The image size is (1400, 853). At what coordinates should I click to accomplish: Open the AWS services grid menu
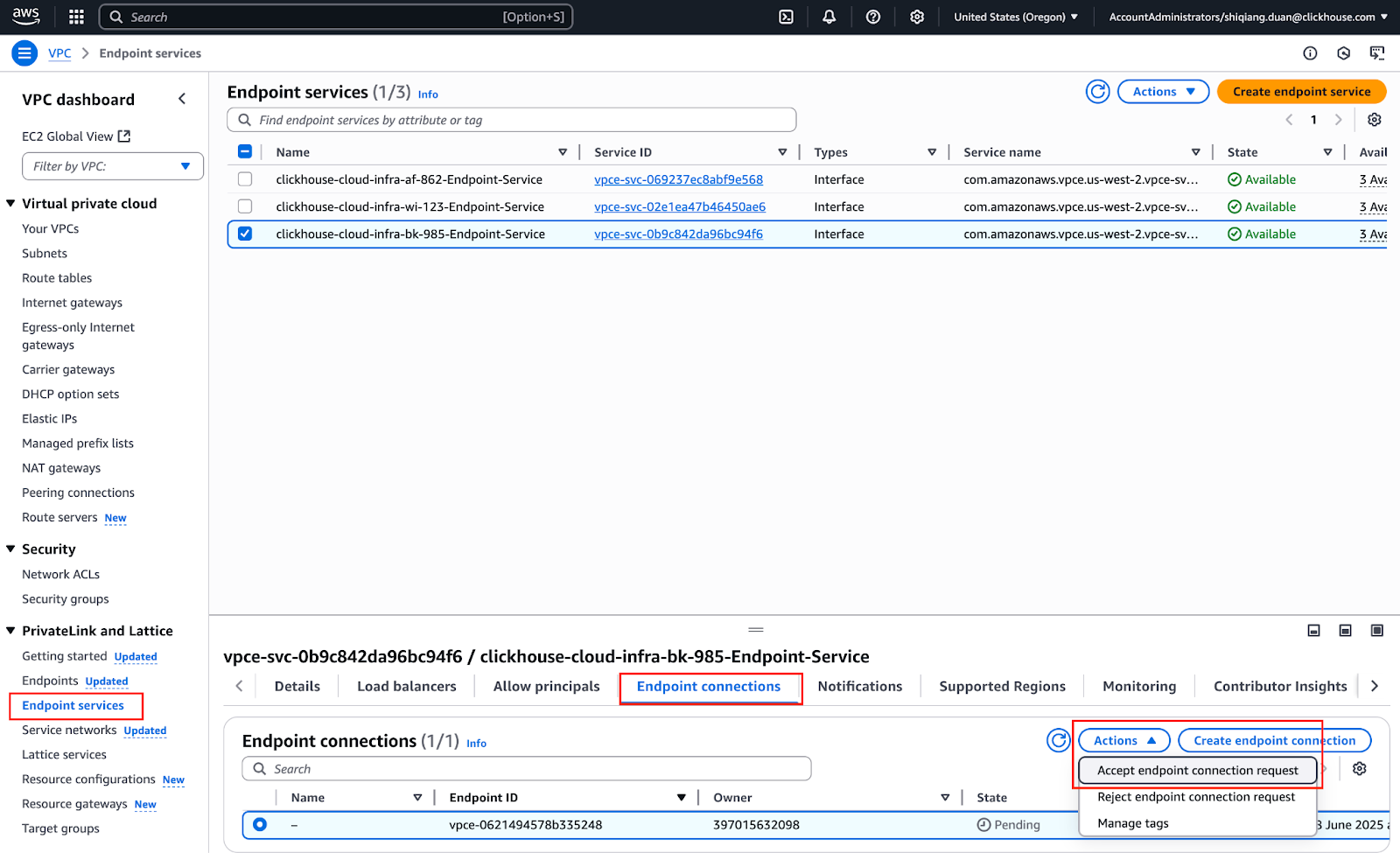tap(75, 17)
